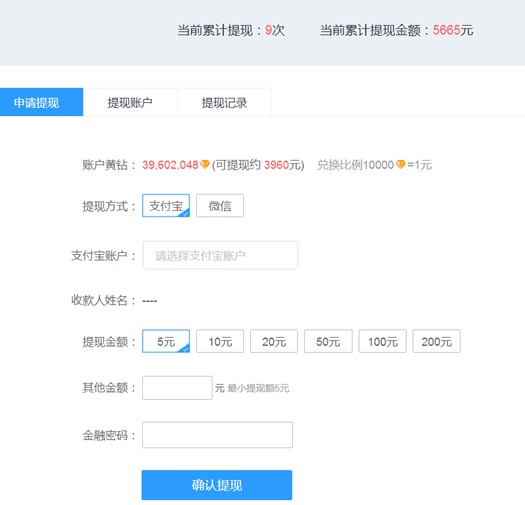Screen dimensions: 525x505
Task: Focus the 其他金额 input field
Action: coord(177,388)
